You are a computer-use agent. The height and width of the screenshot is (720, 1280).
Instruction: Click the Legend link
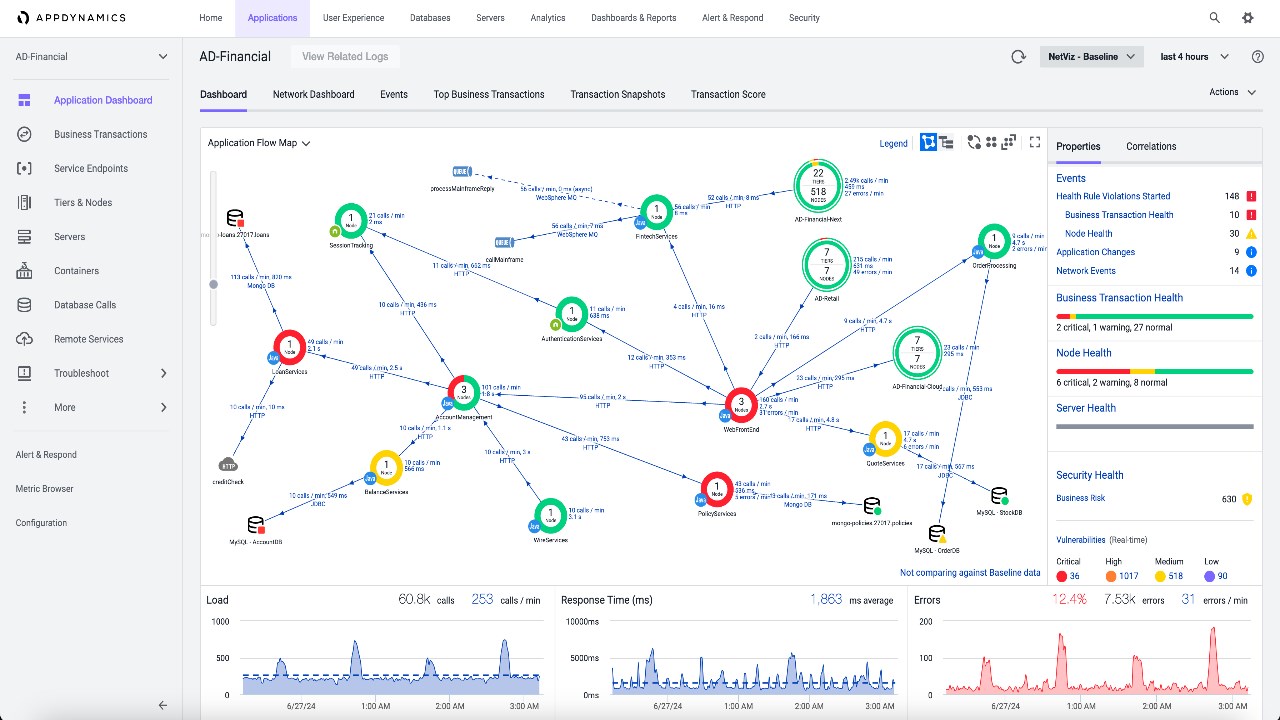click(893, 144)
